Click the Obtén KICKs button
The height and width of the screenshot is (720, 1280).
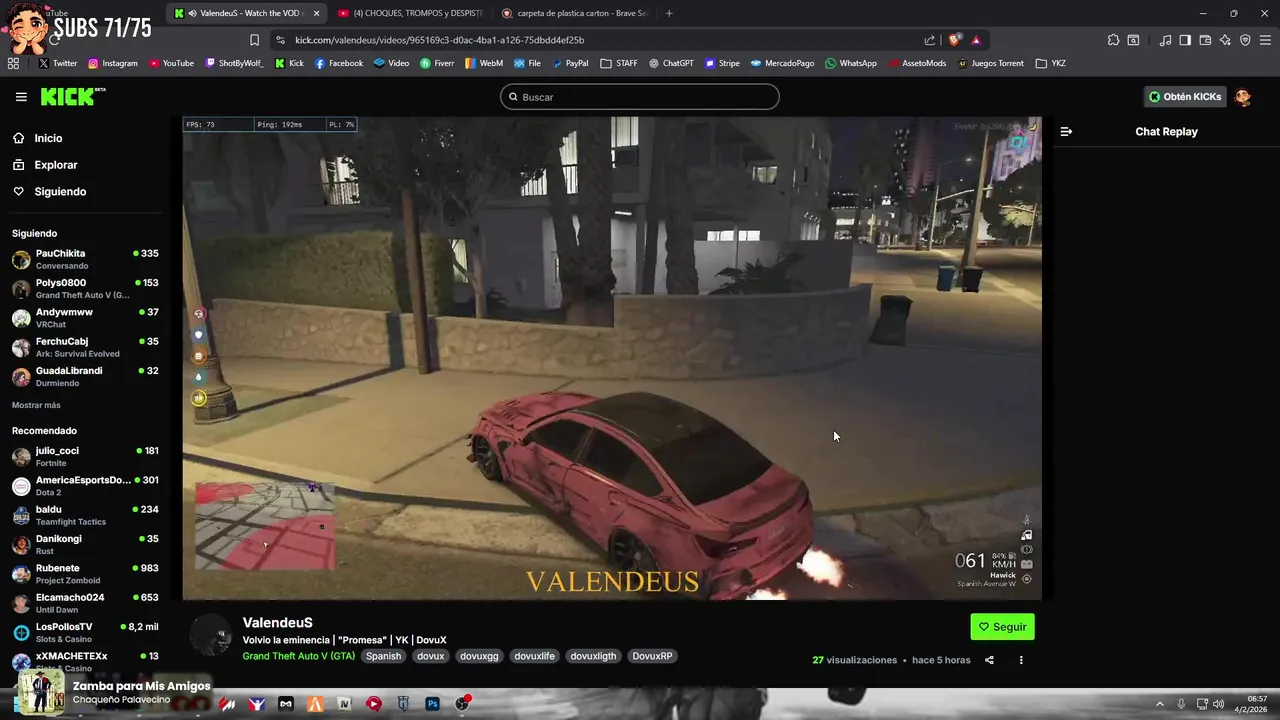(x=1185, y=97)
